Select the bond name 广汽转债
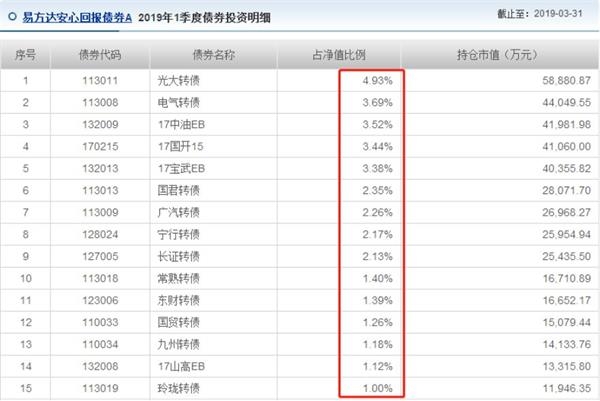Viewport: 600px width, 401px height. [x=179, y=213]
